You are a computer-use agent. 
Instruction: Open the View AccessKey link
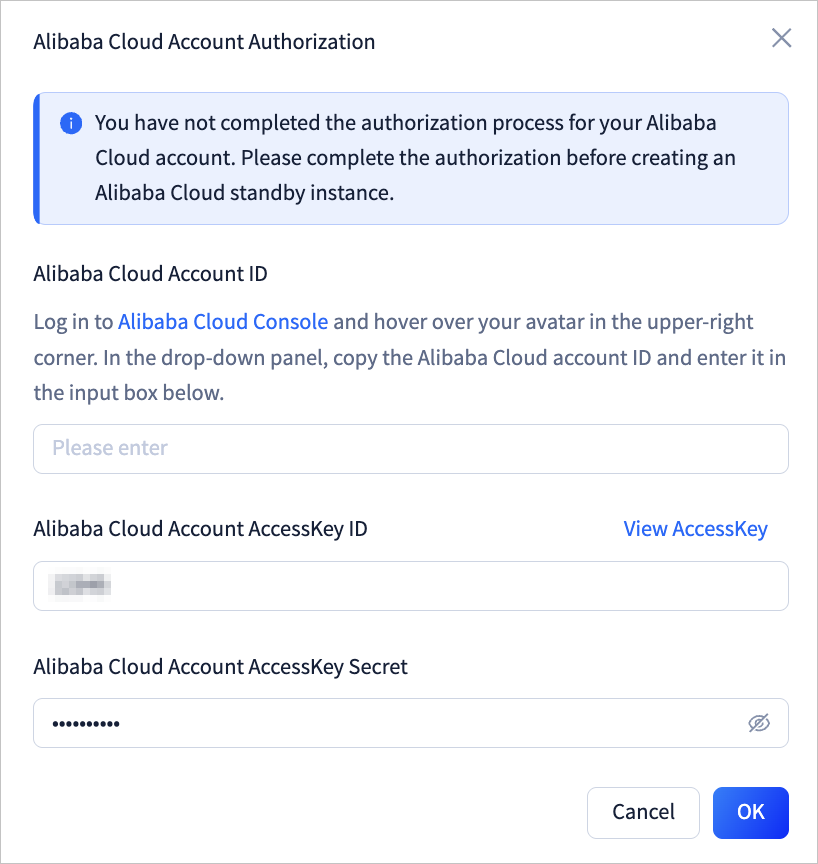[x=695, y=529]
